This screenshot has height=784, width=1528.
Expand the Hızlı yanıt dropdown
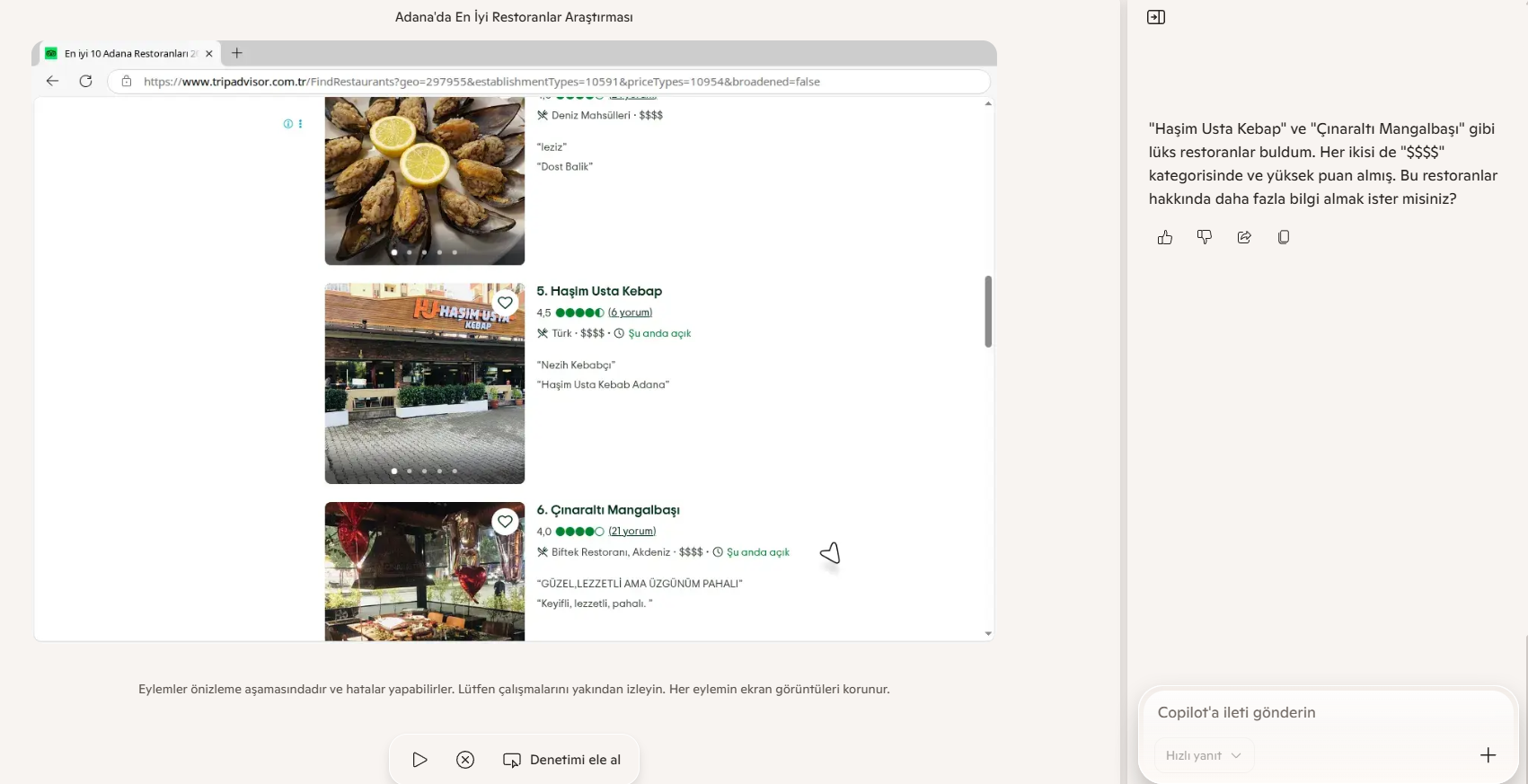coord(1204,755)
